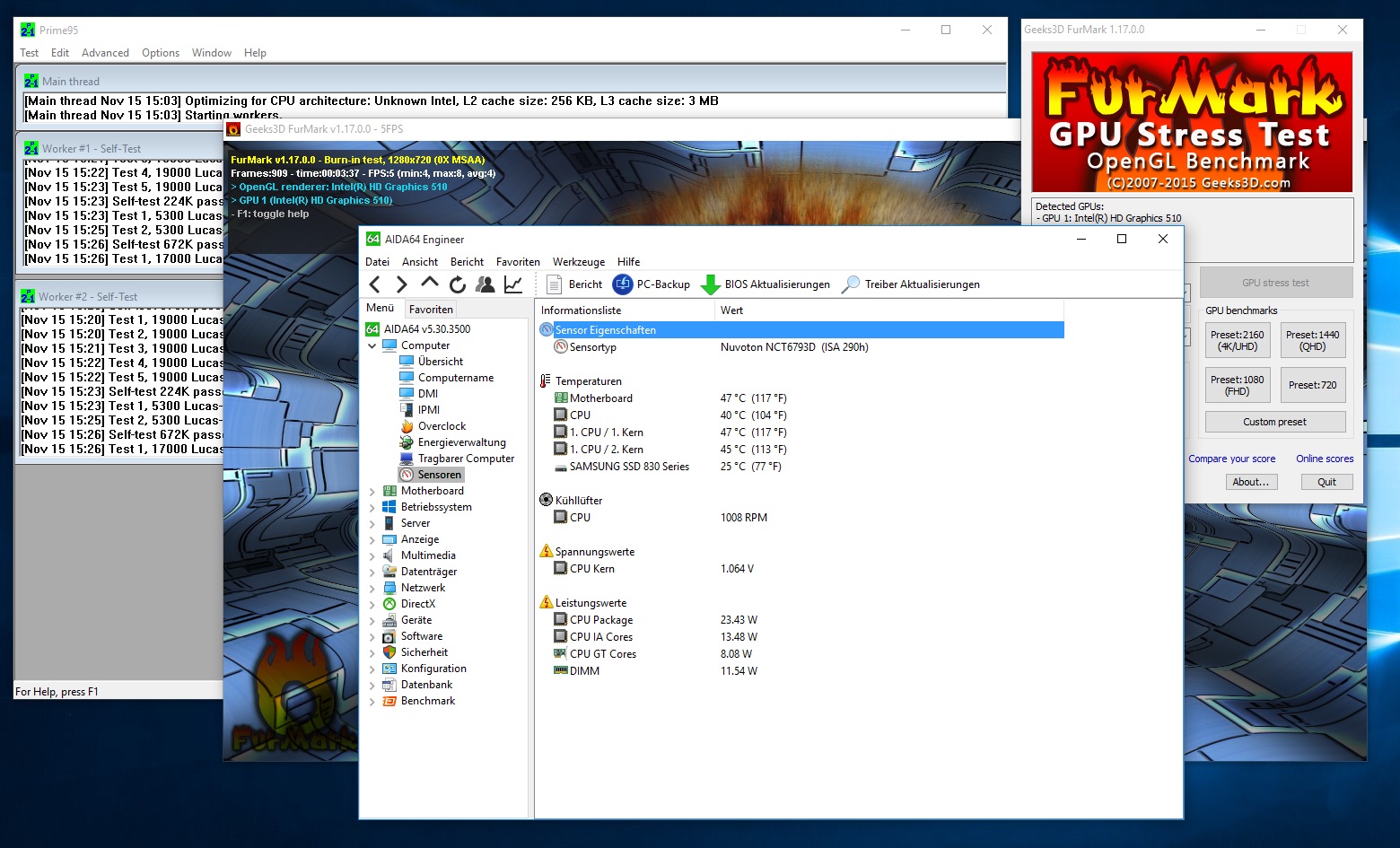Viewport: 1400px width, 848px height.
Task: Open Prime95 Test menu
Action: point(30,53)
